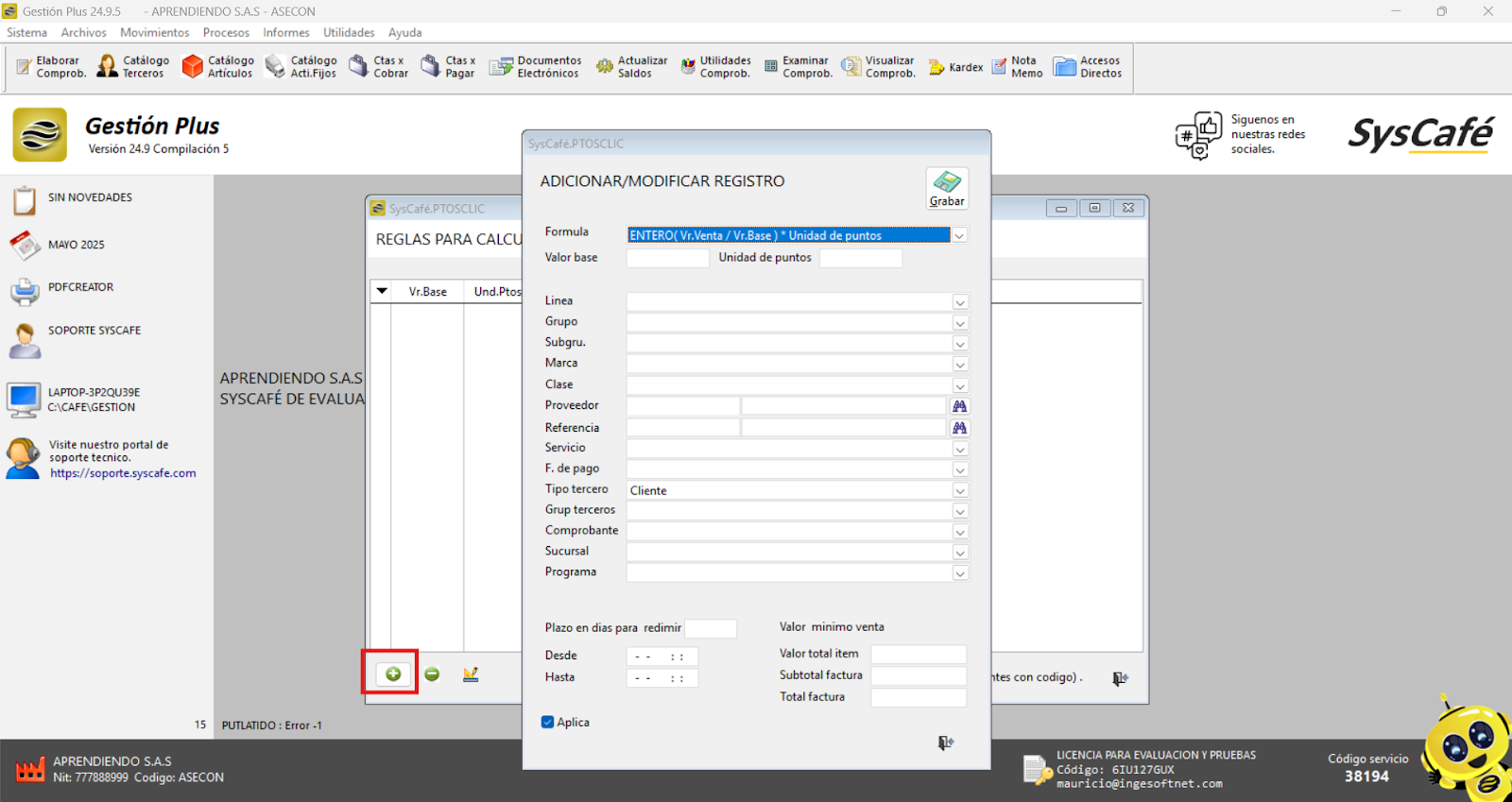Click the Grabar save icon
This screenshot has width=1512, height=802.
947,183
